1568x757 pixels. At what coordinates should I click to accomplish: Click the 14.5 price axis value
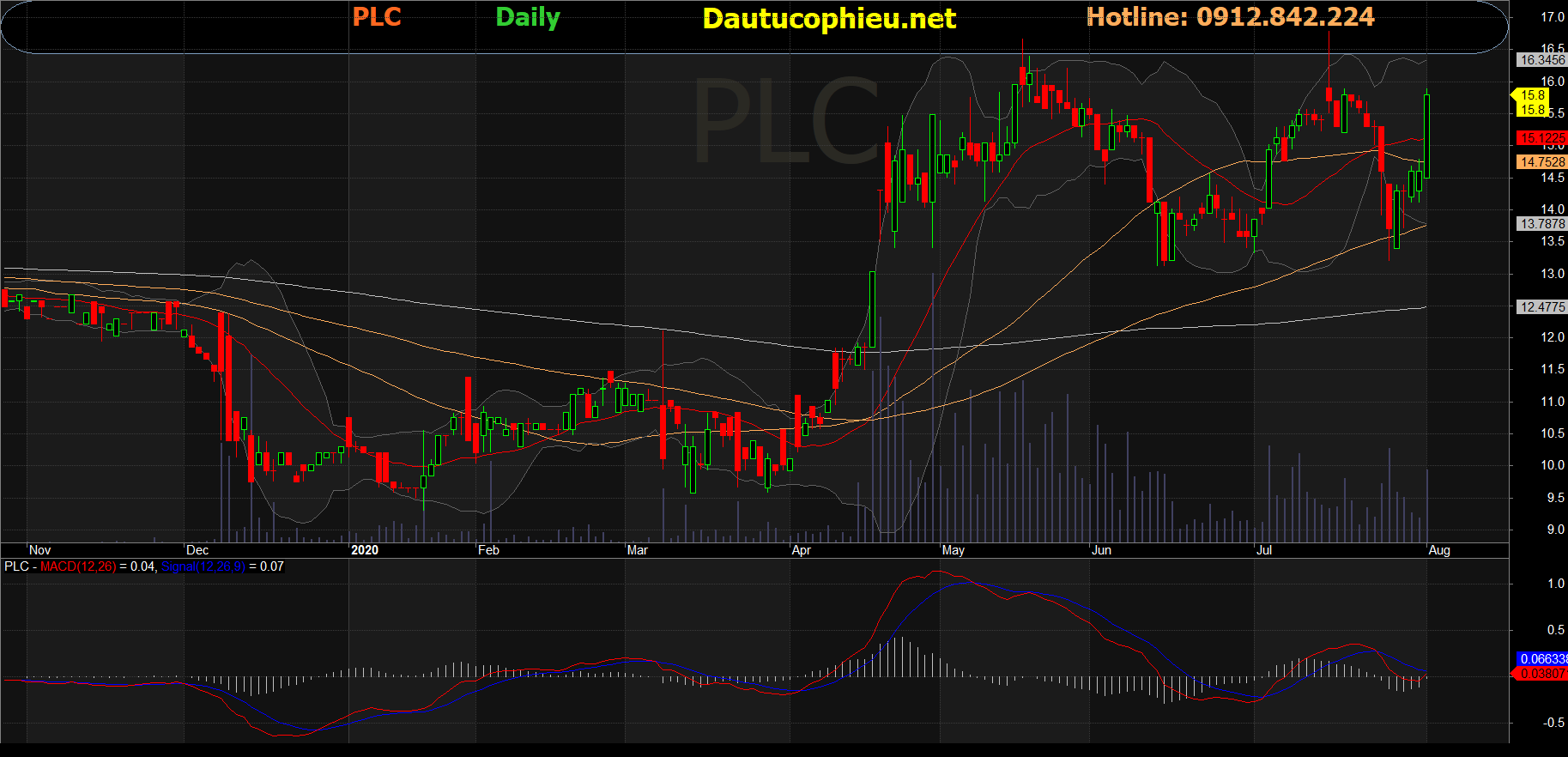point(1553,178)
